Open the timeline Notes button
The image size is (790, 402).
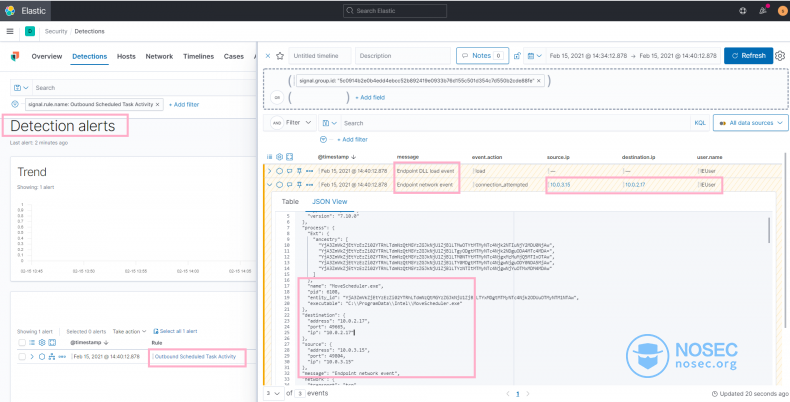point(482,56)
